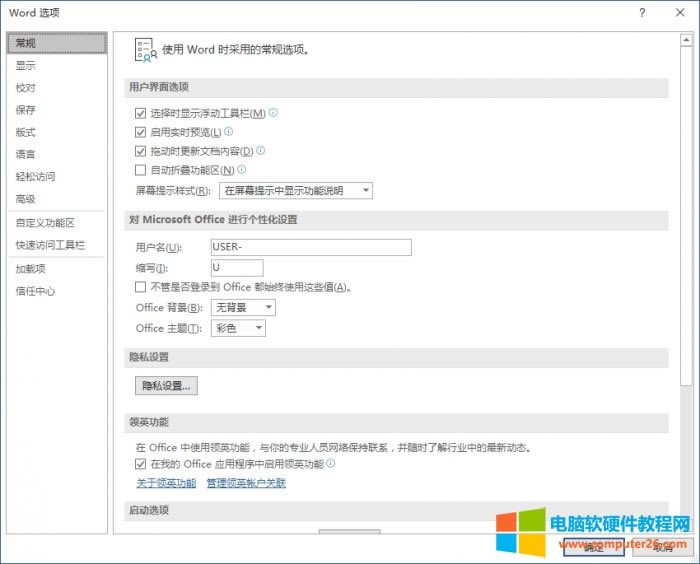Click the vertical scrollbar thumb
700x564 pixels.
(x=686, y=215)
